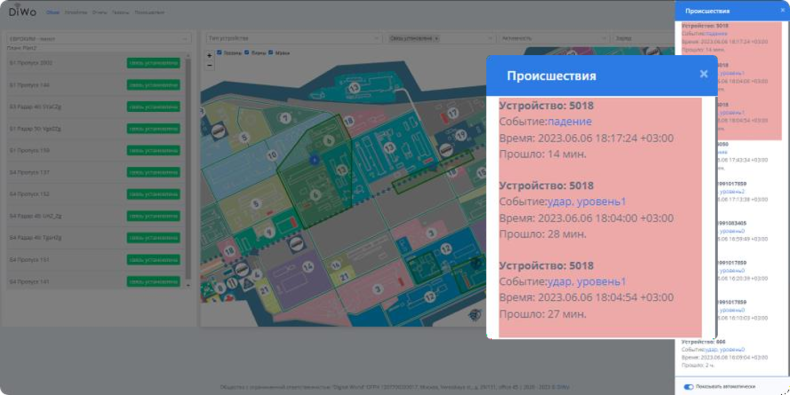Click green status button for Б4 Пропуск 141

click(153, 282)
